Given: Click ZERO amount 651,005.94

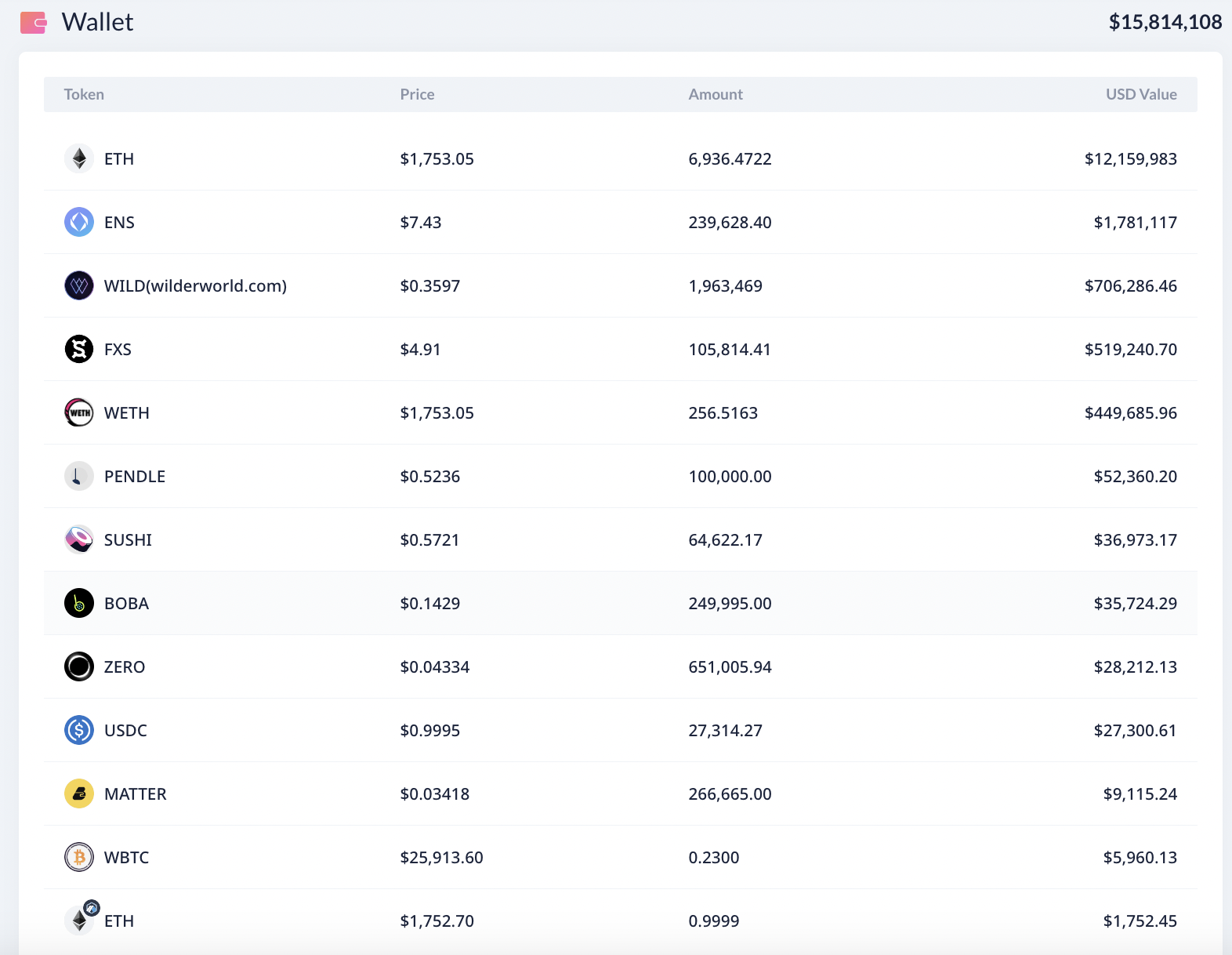Looking at the screenshot, I should tap(730, 667).
